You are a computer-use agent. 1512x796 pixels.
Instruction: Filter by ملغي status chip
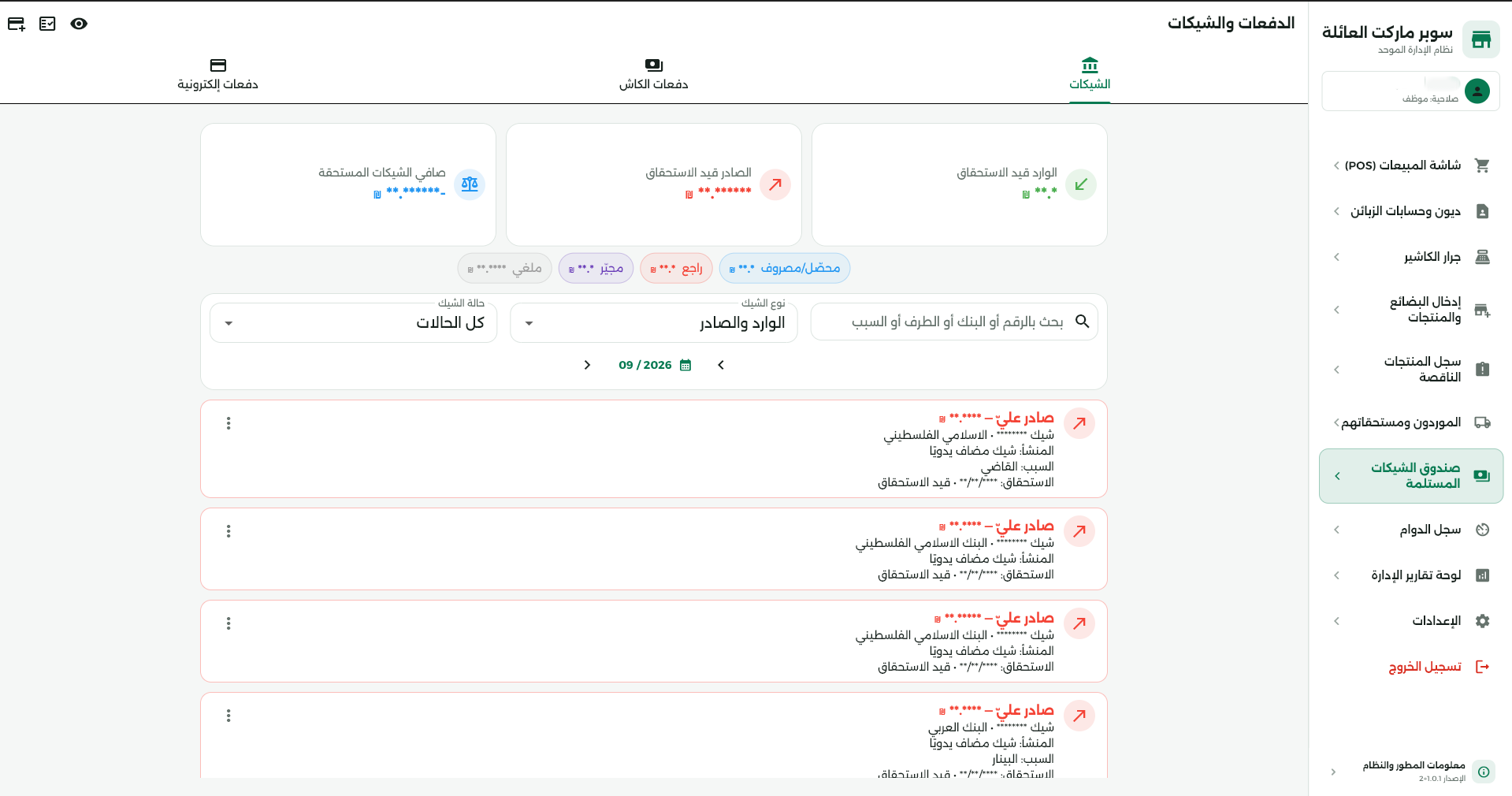point(504,268)
